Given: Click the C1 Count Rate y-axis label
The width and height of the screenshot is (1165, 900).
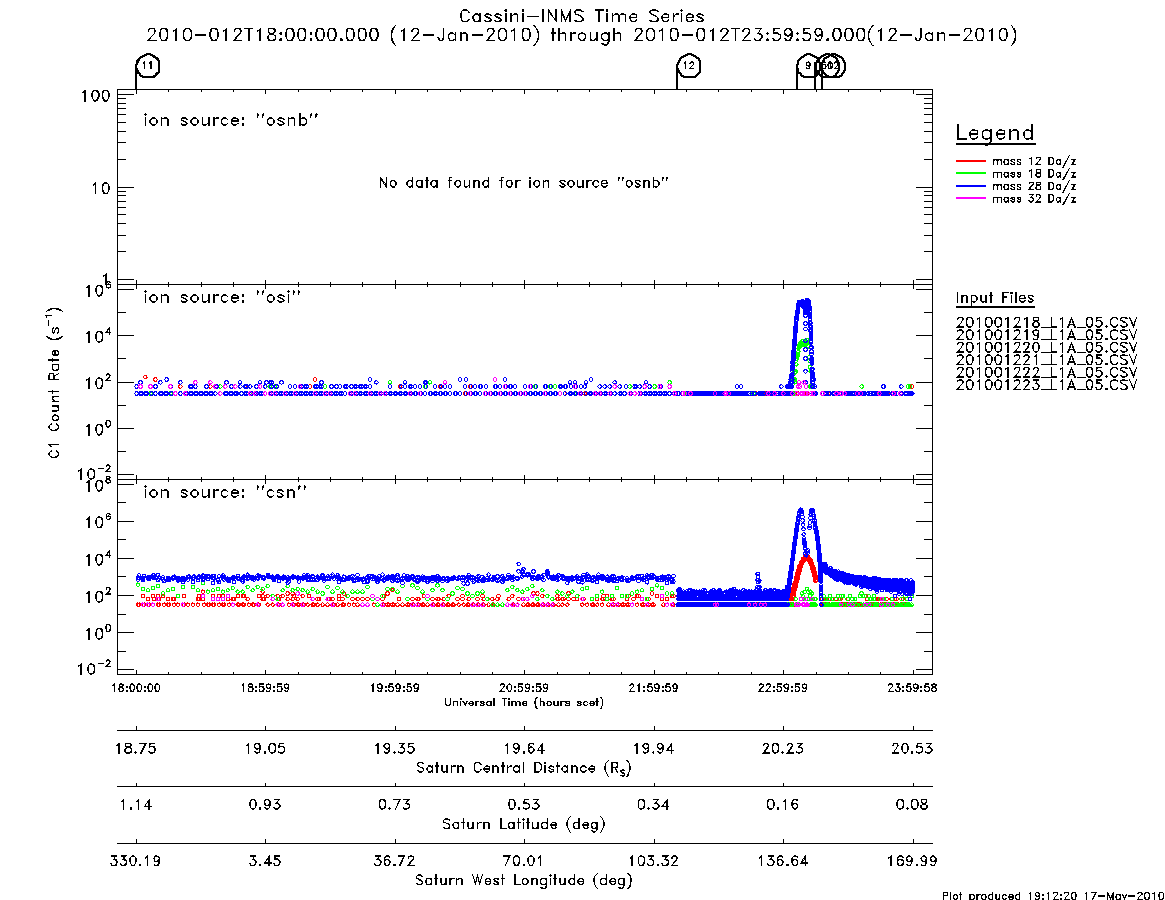Looking at the screenshot, I should pyautogui.click(x=54, y=383).
